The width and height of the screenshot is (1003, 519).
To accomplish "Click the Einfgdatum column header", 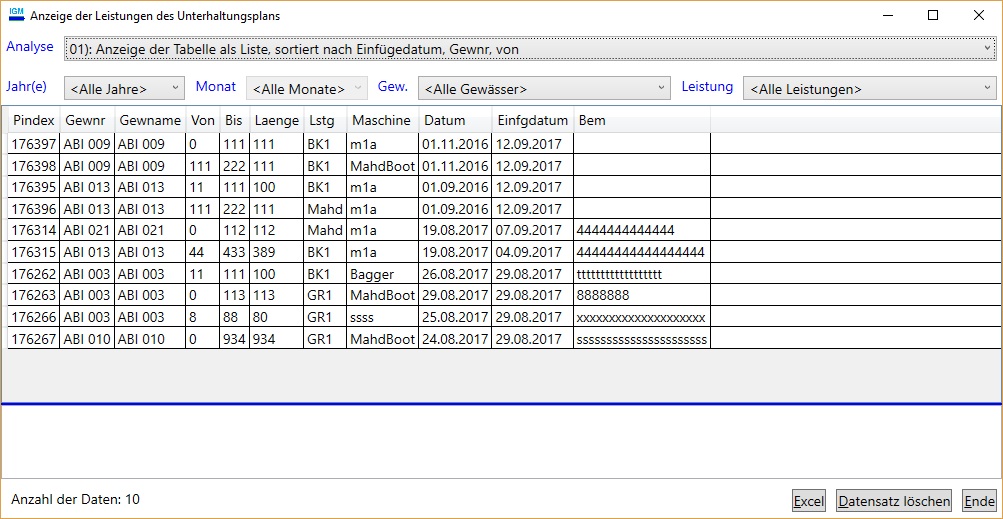I will point(532,120).
